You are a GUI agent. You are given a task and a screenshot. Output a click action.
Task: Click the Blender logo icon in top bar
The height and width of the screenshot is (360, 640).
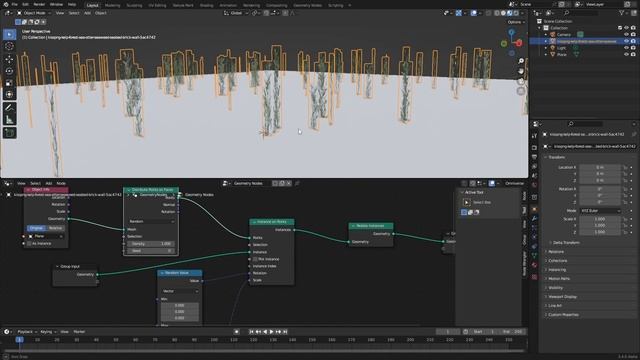click(6, 4)
